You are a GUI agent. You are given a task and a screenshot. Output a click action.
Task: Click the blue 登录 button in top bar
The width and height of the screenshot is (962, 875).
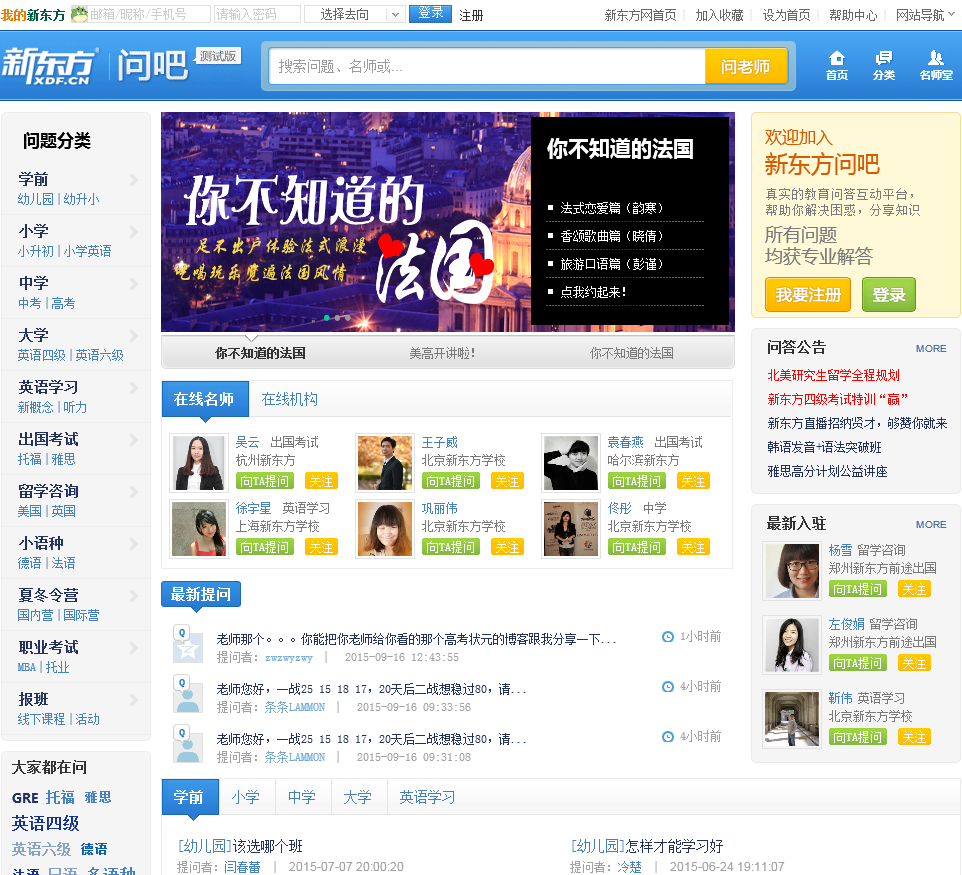pyautogui.click(x=430, y=13)
